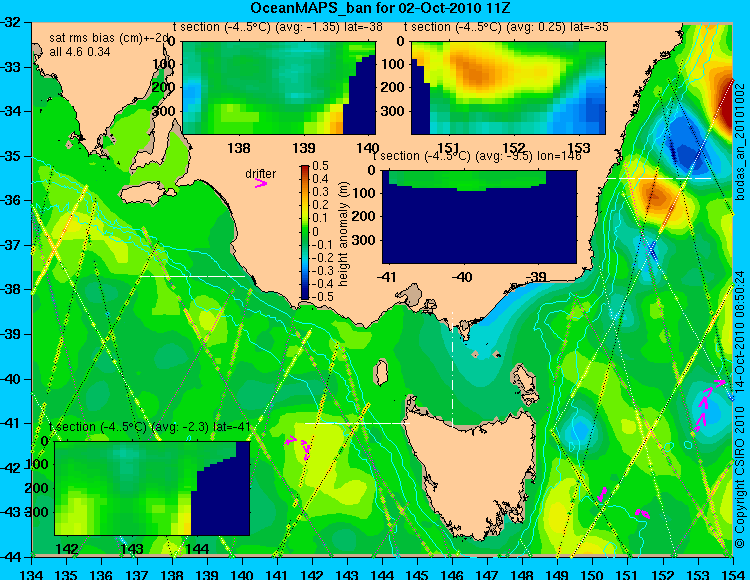The height and width of the screenshot is (580, 750).
Task: Click the '-40' latitude axis label
Action: [10, 379]
